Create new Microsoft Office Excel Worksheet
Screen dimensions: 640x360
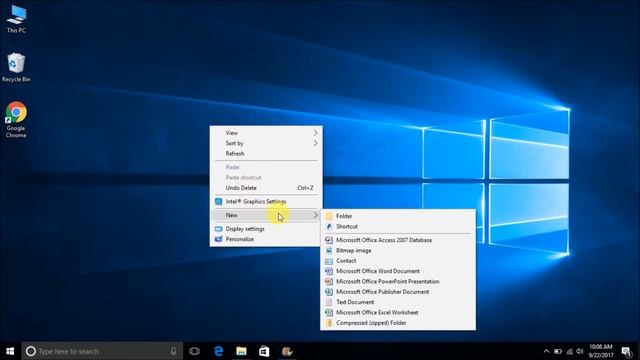[398, 313]
